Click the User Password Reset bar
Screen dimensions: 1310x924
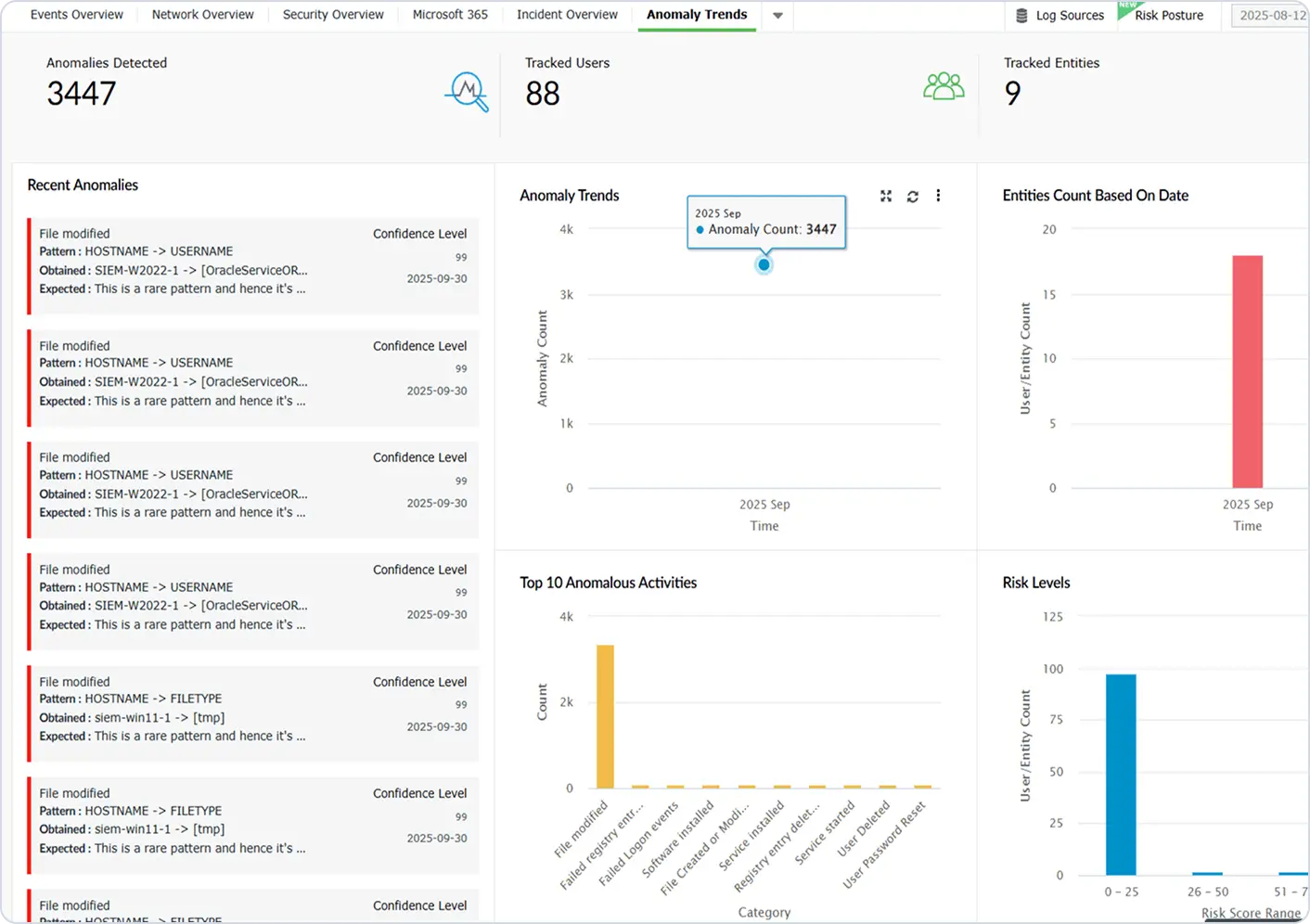922,787
